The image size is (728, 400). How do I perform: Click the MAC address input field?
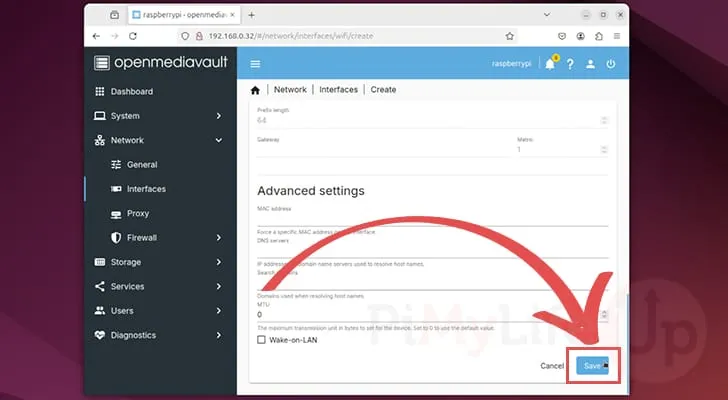click(432, 219)
